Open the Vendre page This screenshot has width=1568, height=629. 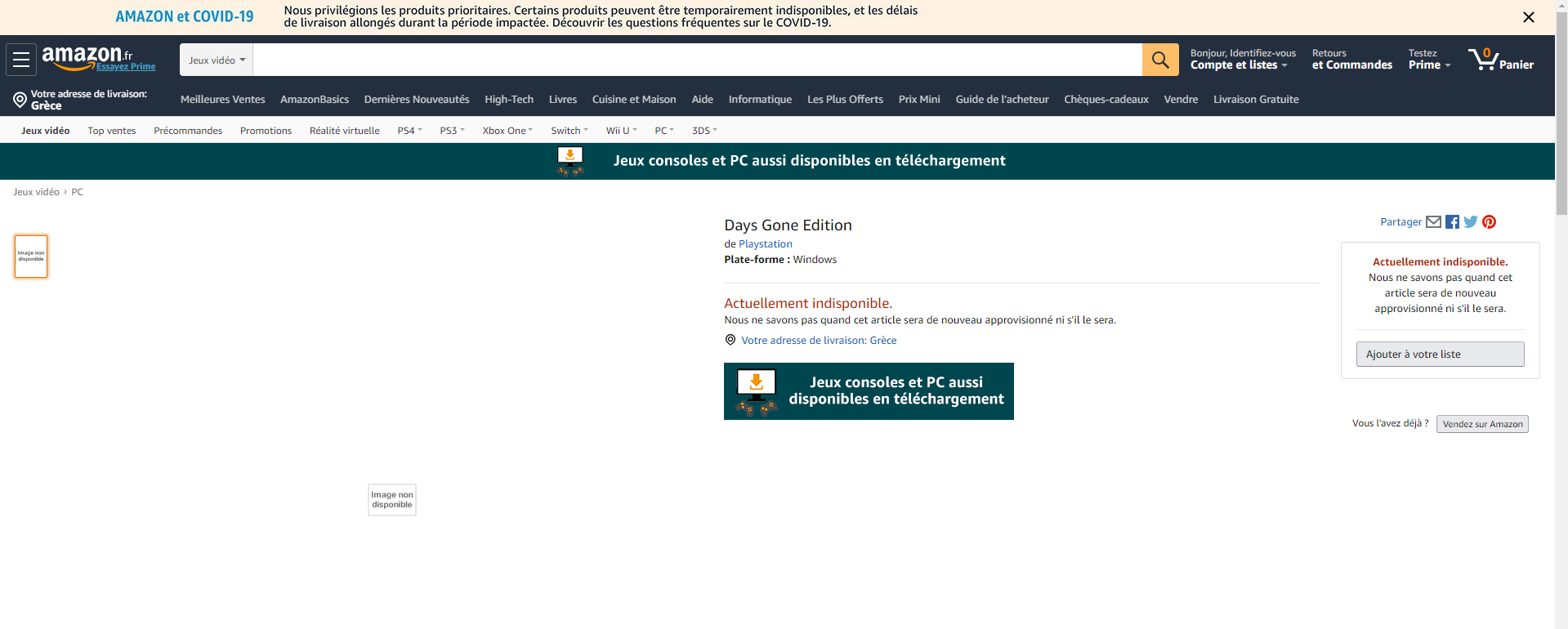(1181, 100)
